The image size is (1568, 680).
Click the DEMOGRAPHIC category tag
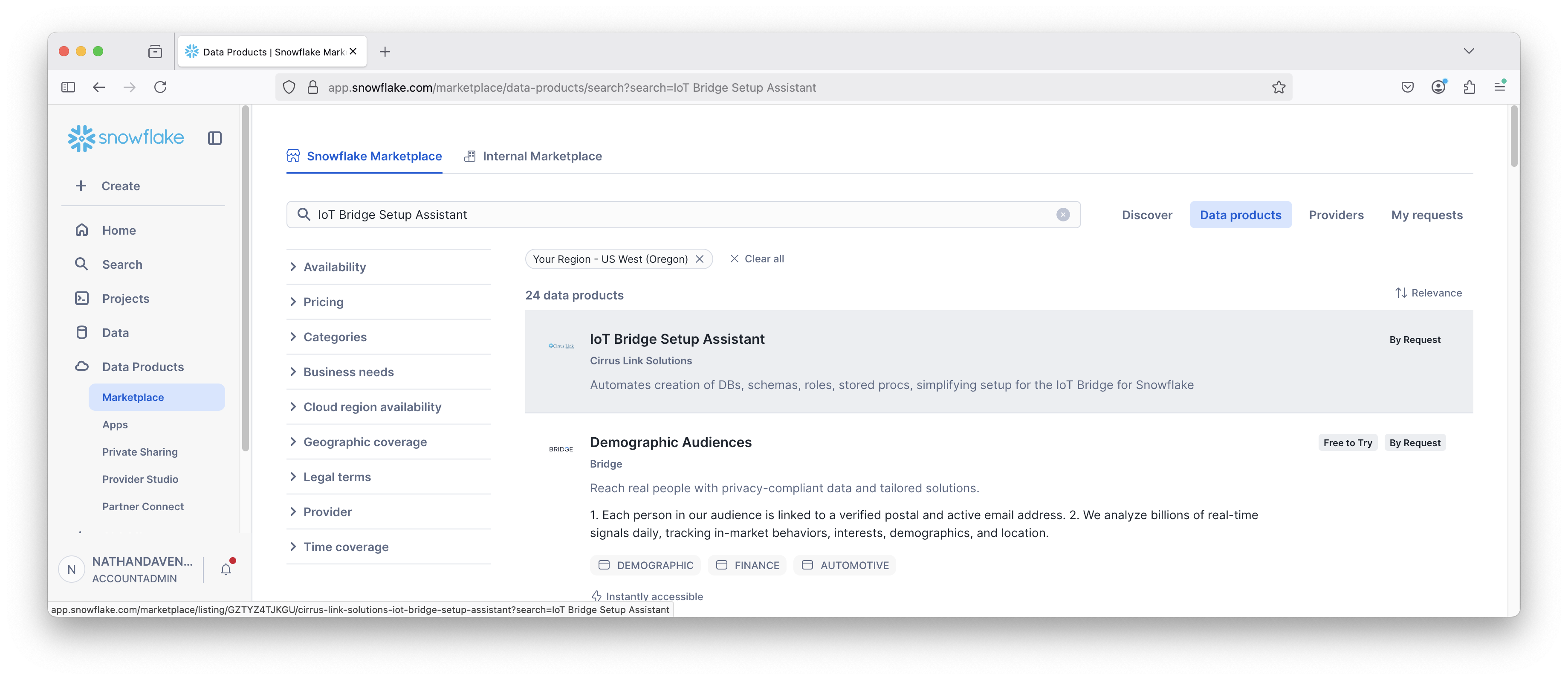(x=645, y=565)
